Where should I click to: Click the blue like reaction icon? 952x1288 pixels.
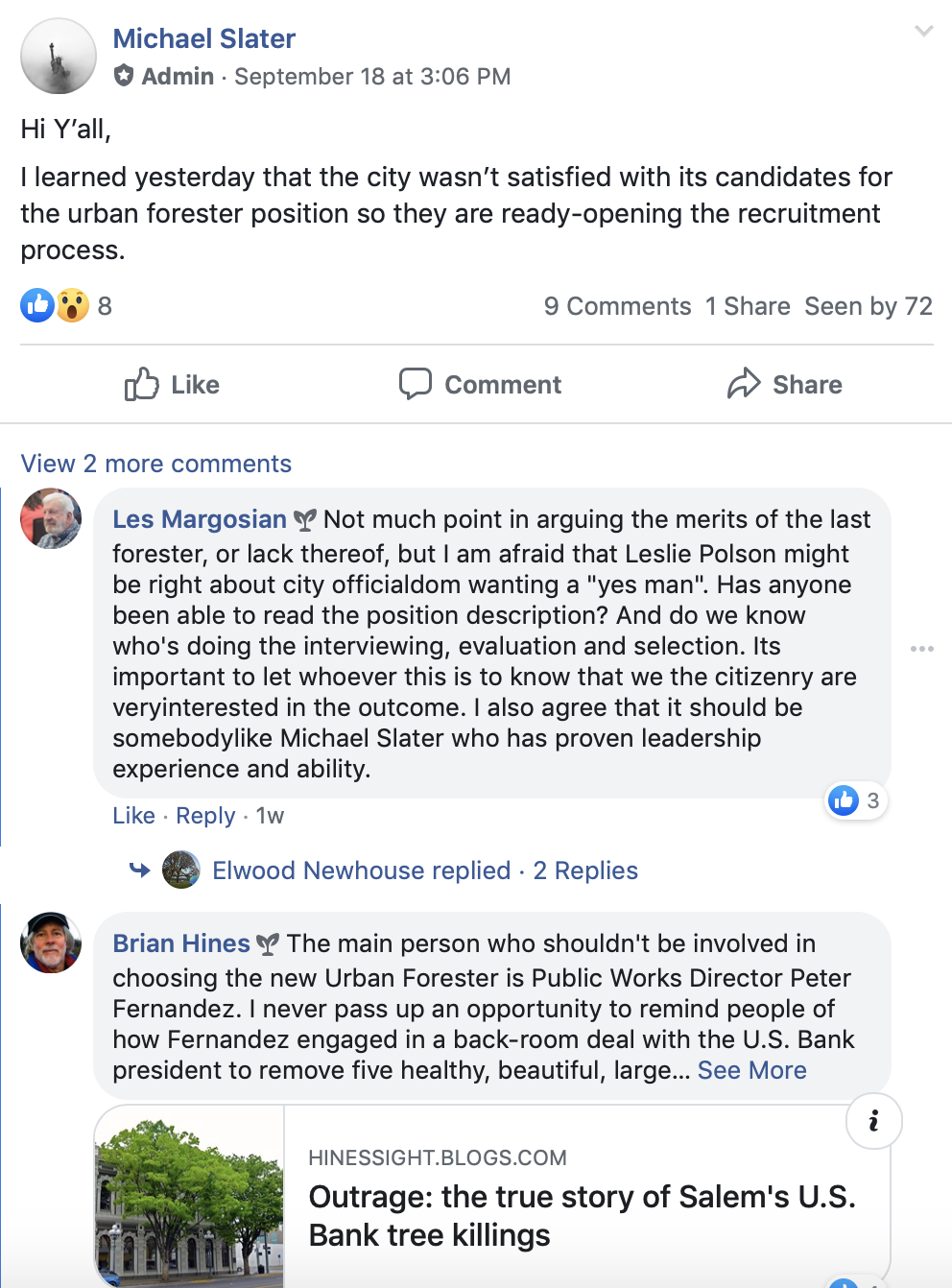[x=37, y=306]
